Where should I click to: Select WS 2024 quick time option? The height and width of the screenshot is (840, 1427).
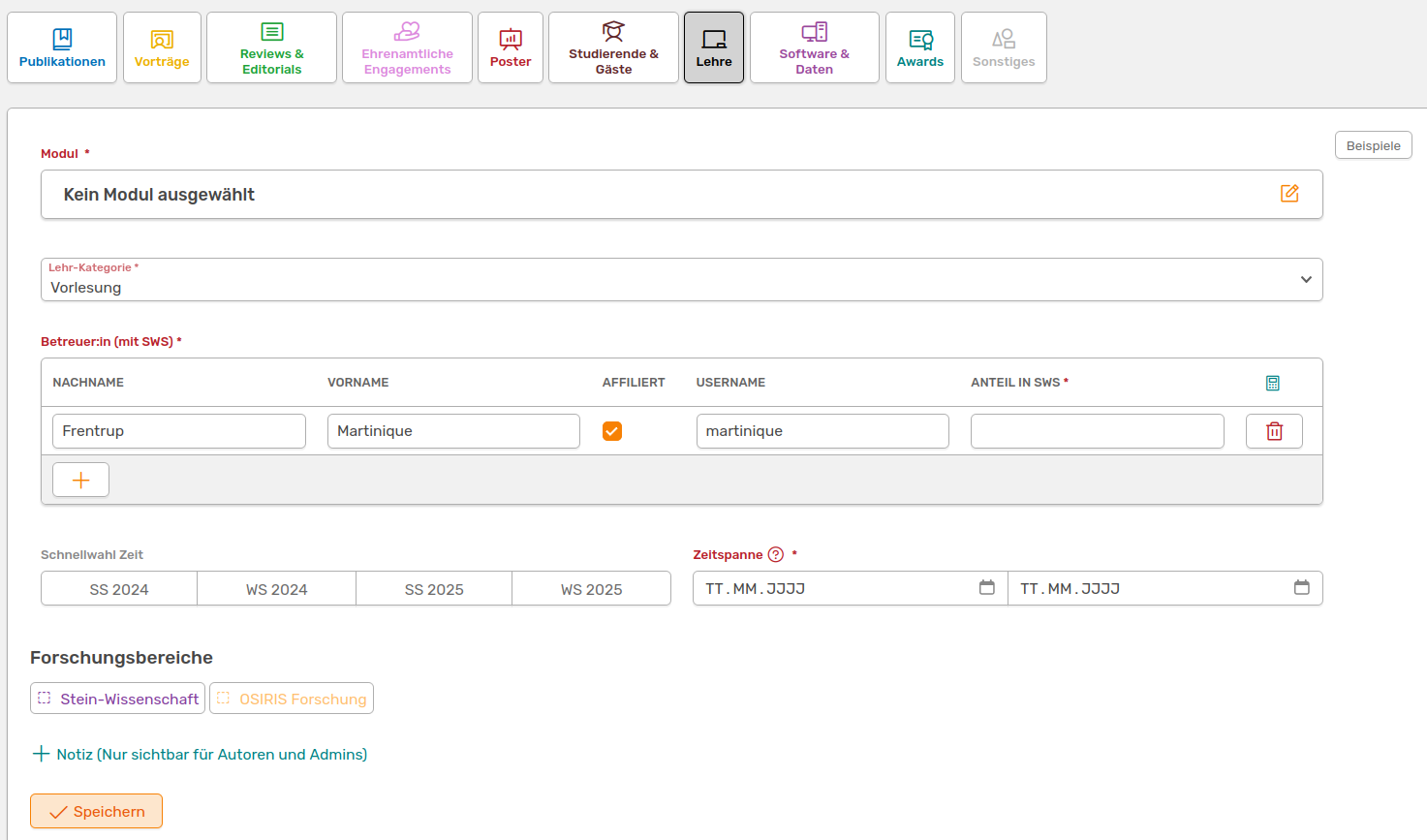[276, 589]
